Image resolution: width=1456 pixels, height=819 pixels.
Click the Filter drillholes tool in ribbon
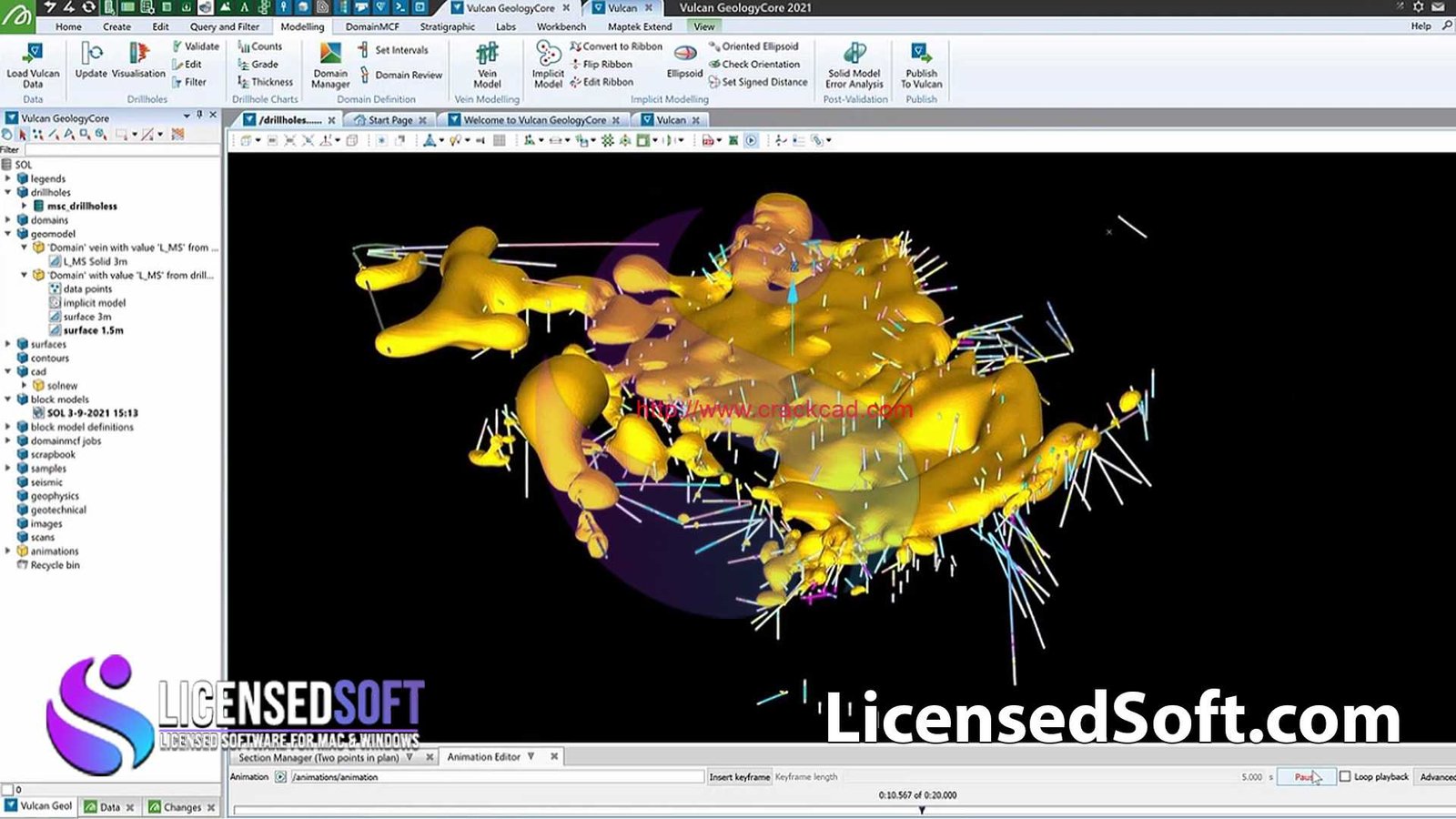[189, 82]
